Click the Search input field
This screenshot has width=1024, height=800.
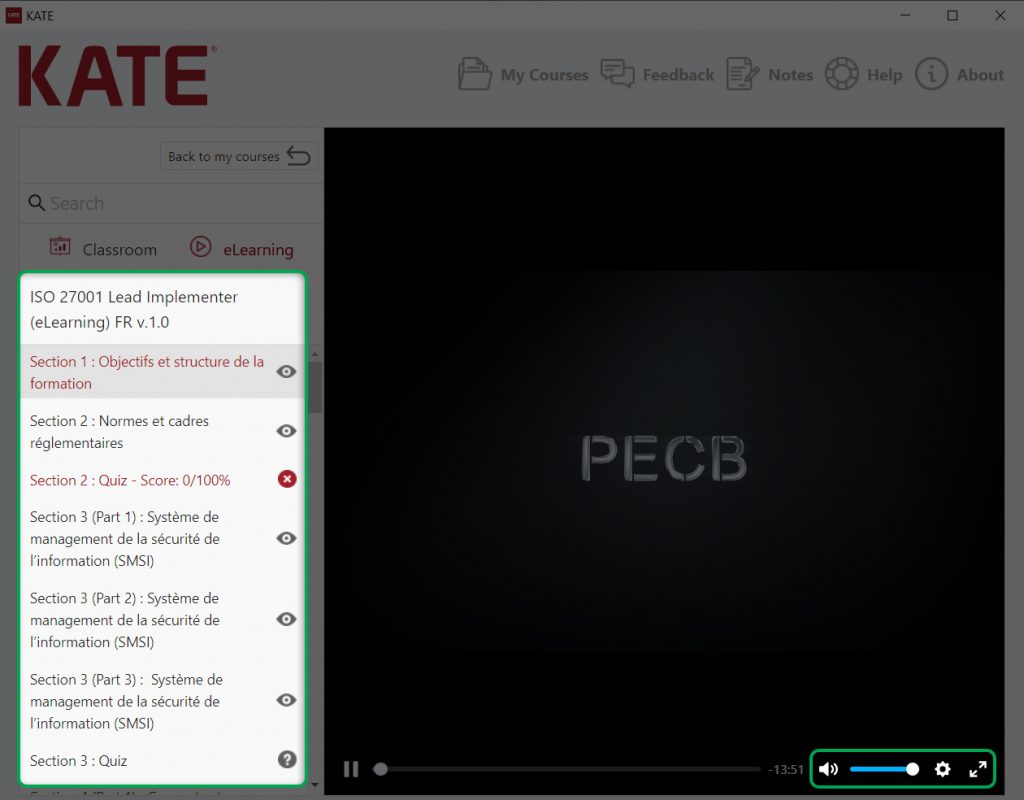(x=172, y=203)
